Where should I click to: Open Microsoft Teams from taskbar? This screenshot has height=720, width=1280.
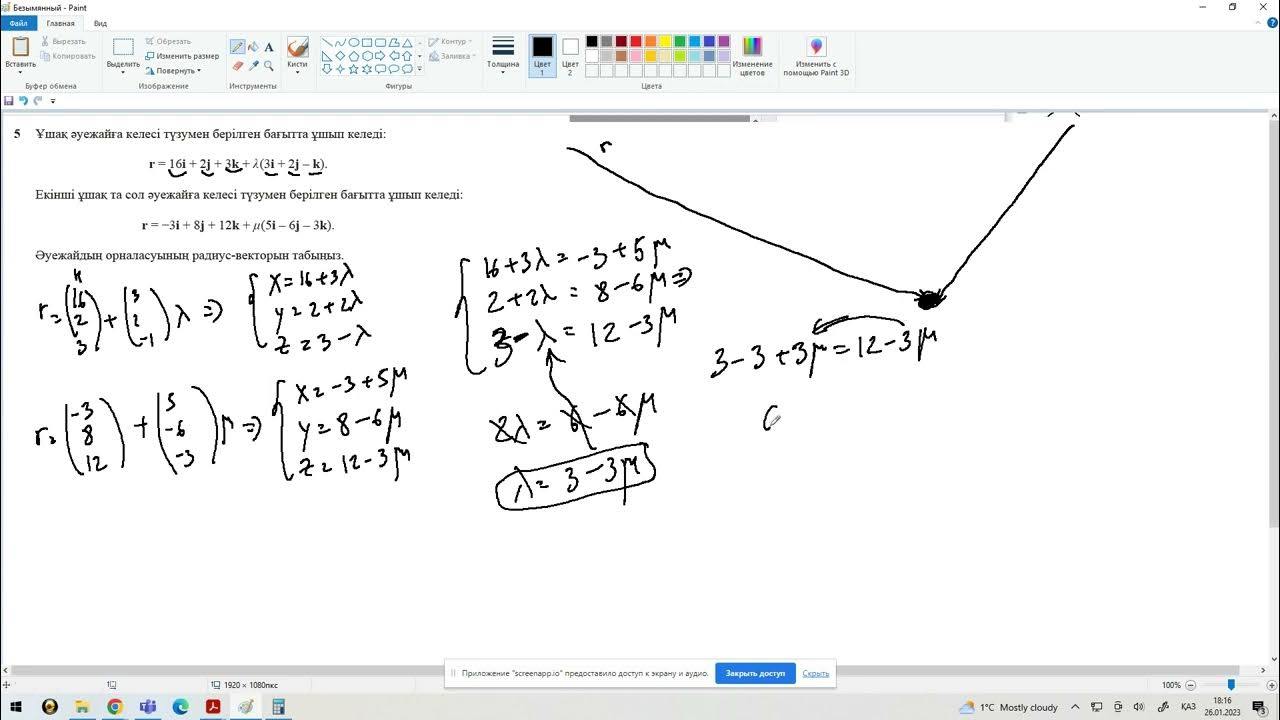coord(148,707)
